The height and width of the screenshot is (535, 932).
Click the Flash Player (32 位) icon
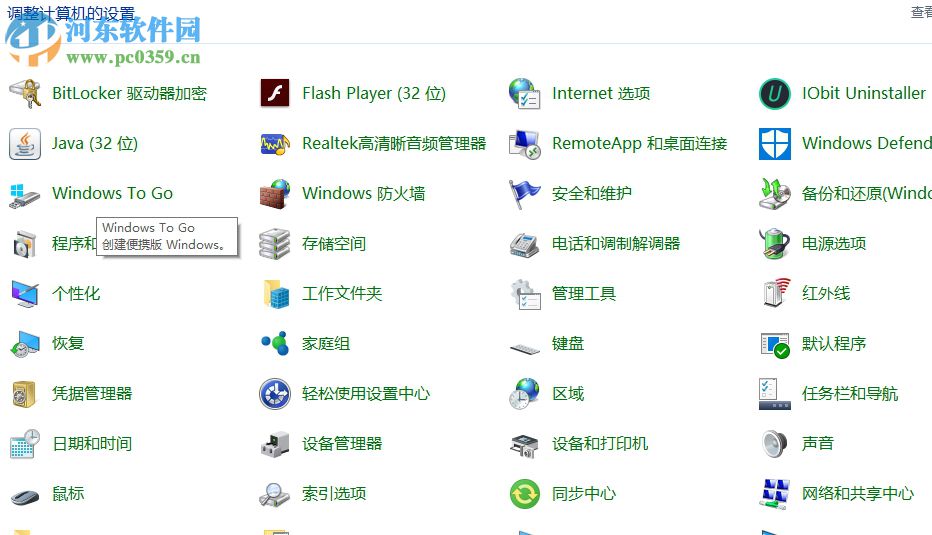tap(275, 93)
